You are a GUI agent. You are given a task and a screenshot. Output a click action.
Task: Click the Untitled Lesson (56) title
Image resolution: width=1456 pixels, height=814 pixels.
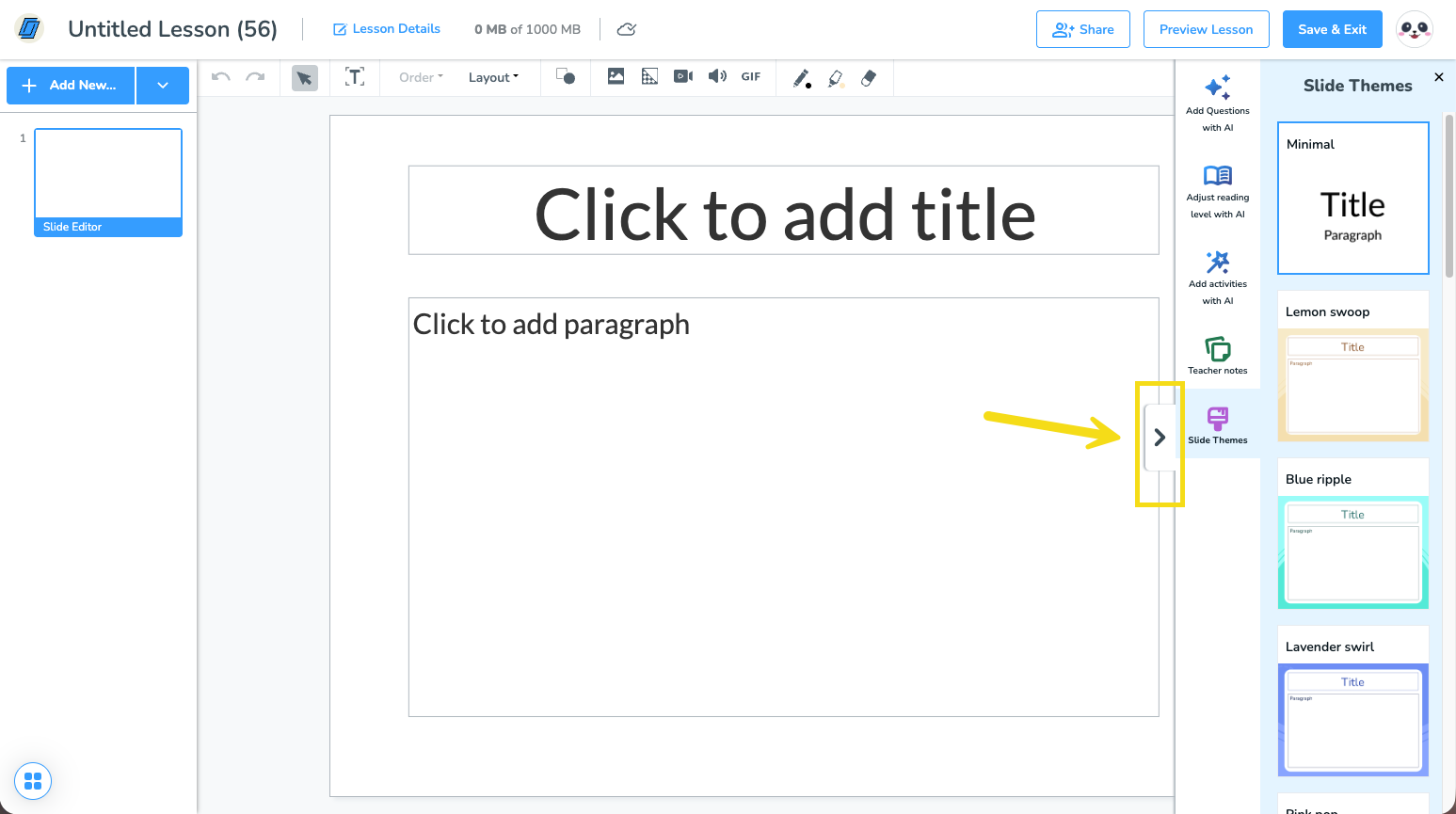click(x=172, y=29)
